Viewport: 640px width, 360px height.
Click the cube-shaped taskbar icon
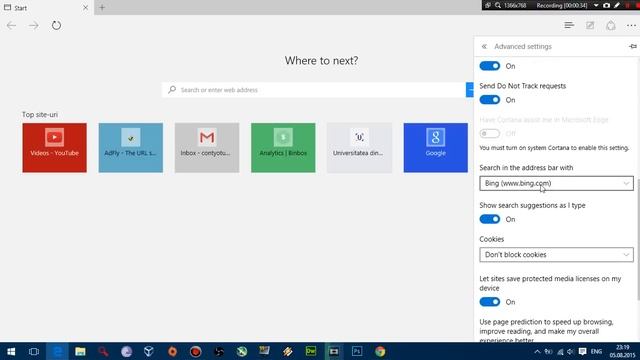click(149, 351)
